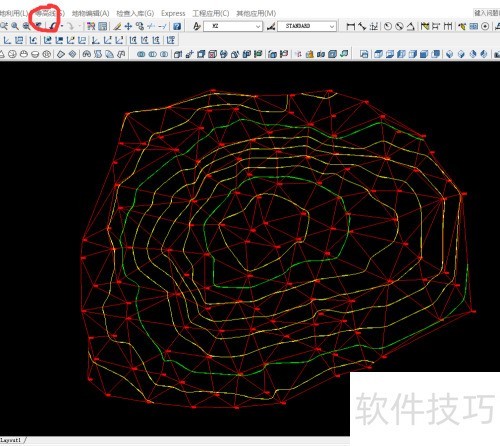
Task: Click the Pan (four-arrow cross) icon
Action: [128, 26]
